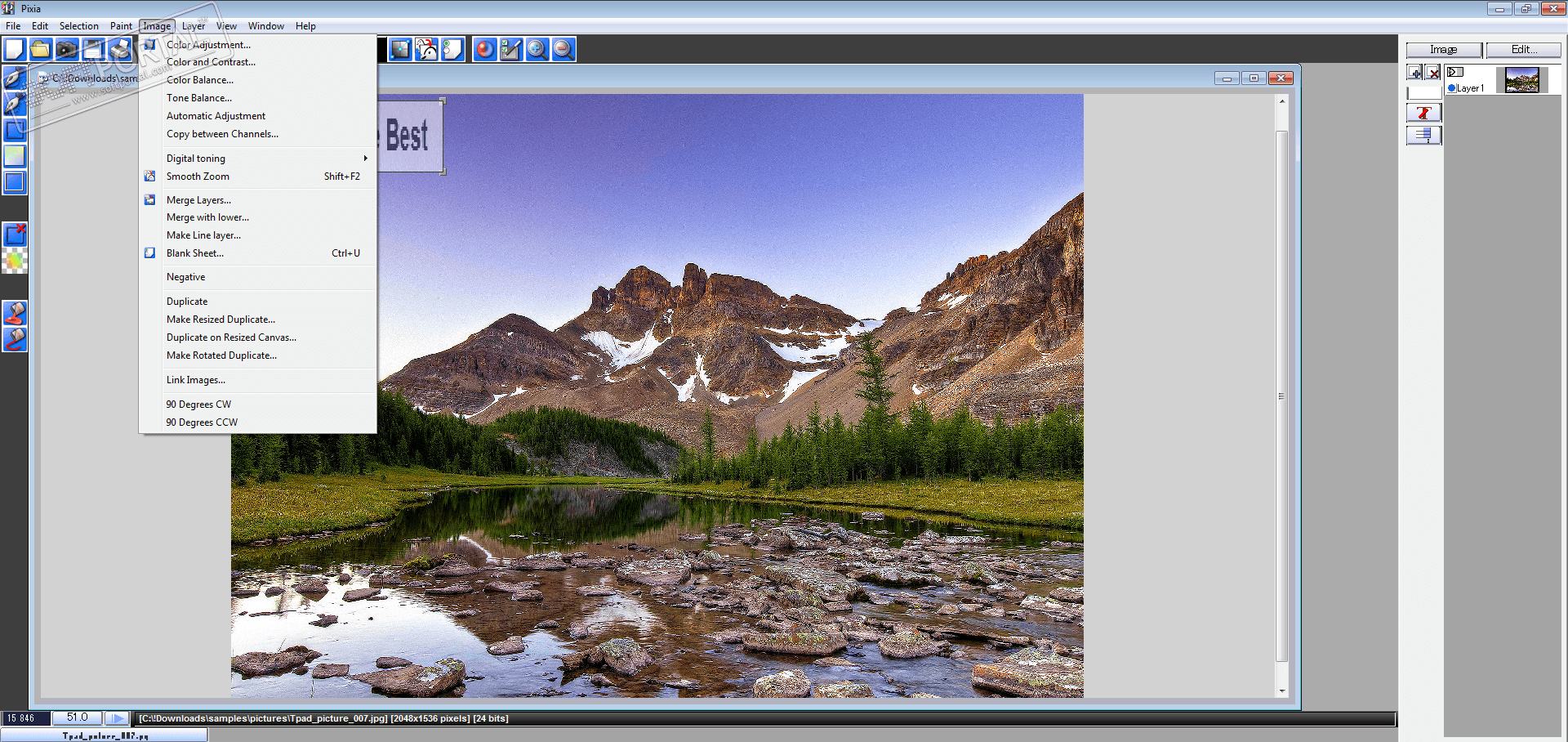Open the Help menu
The width and height of the screenshot is (1568, 742).
click(x=305, y=26)
